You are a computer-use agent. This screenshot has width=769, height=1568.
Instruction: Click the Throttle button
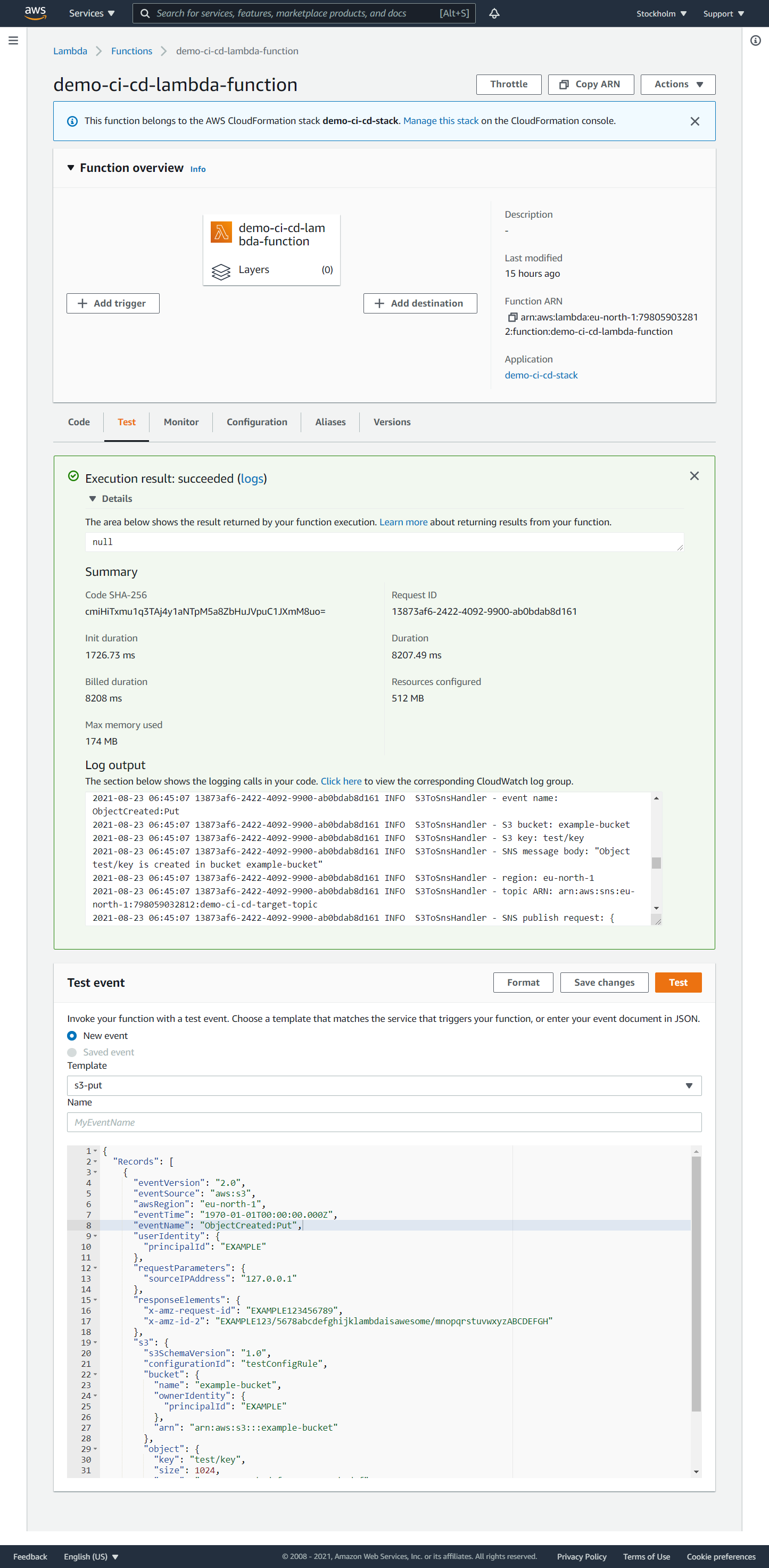pos(509,85)
